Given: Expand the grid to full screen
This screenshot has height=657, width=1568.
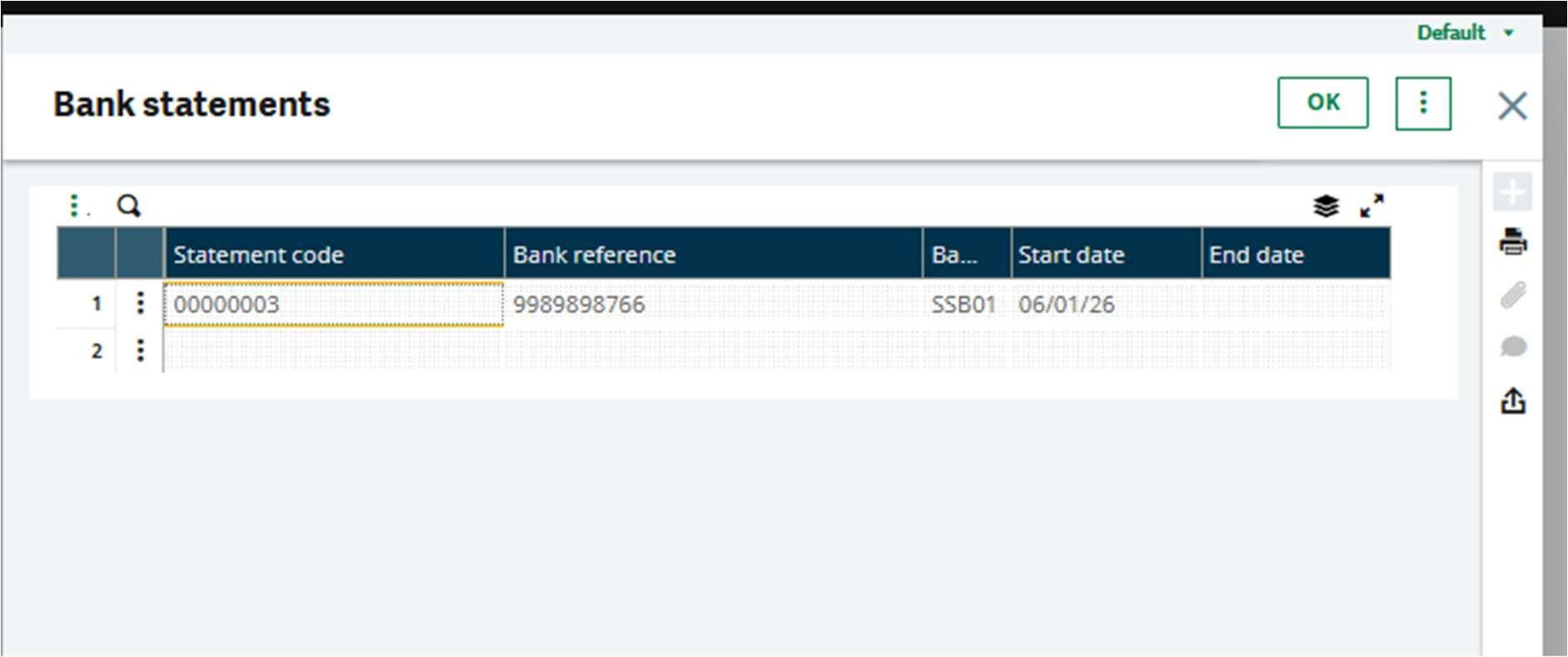Looking at the screenshot, I should pos(1371,206).
